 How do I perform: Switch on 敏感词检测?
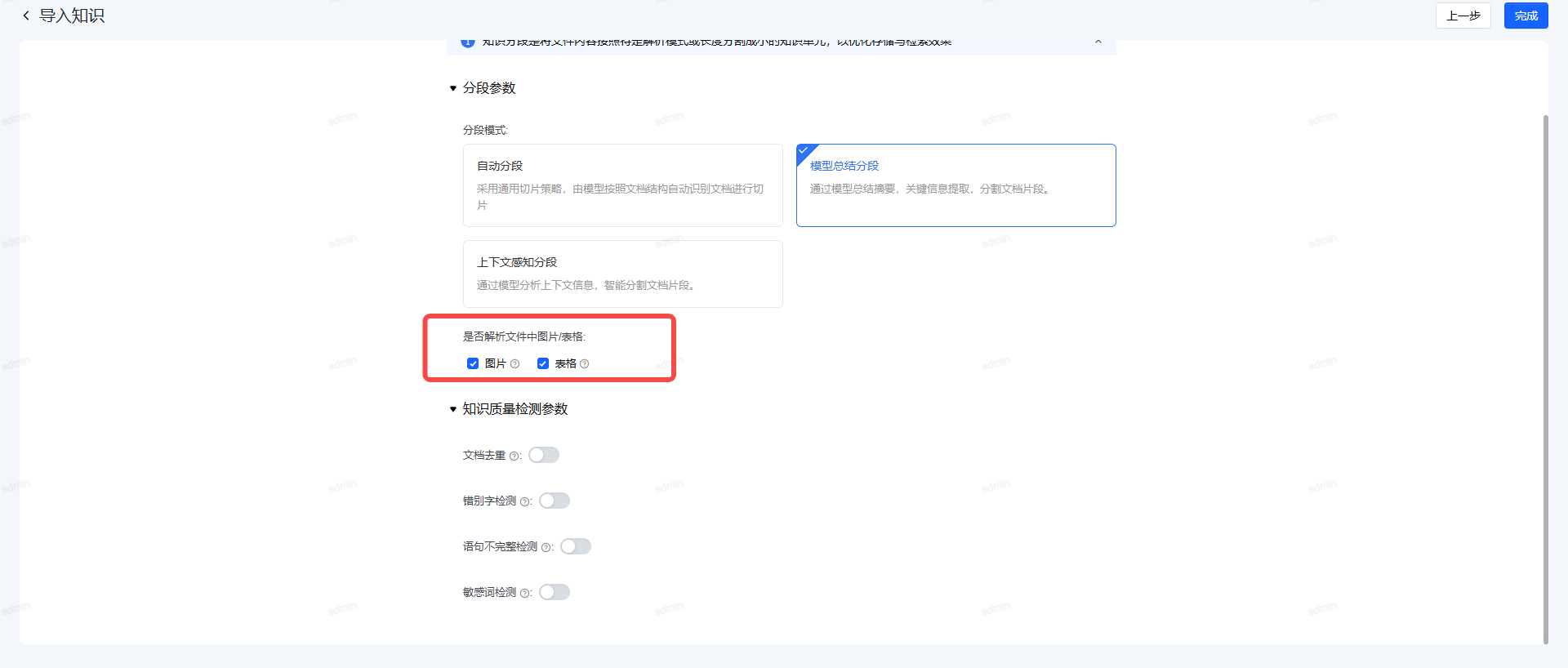555,592
